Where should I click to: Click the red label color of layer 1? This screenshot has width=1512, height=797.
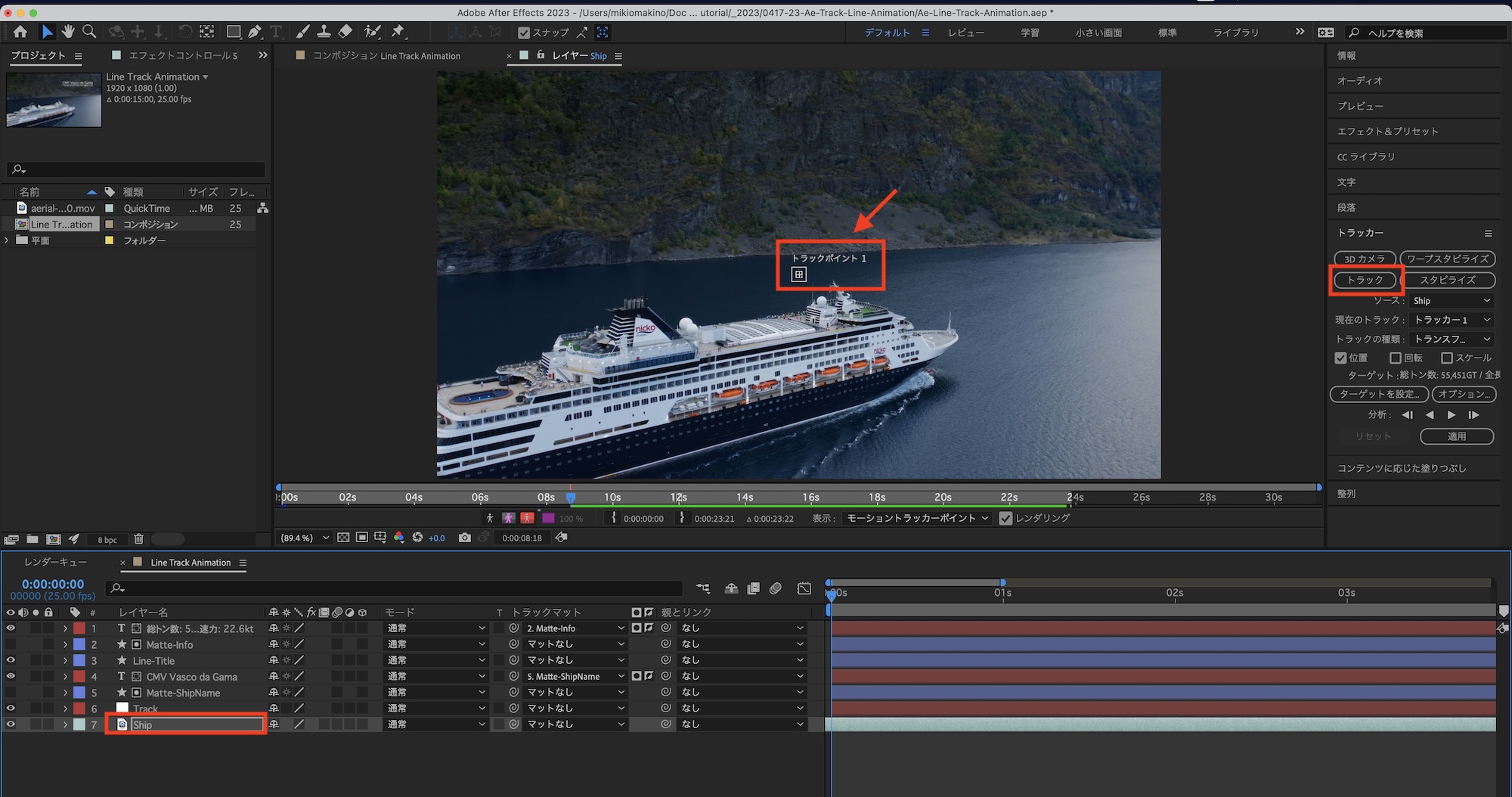point(79,628)
